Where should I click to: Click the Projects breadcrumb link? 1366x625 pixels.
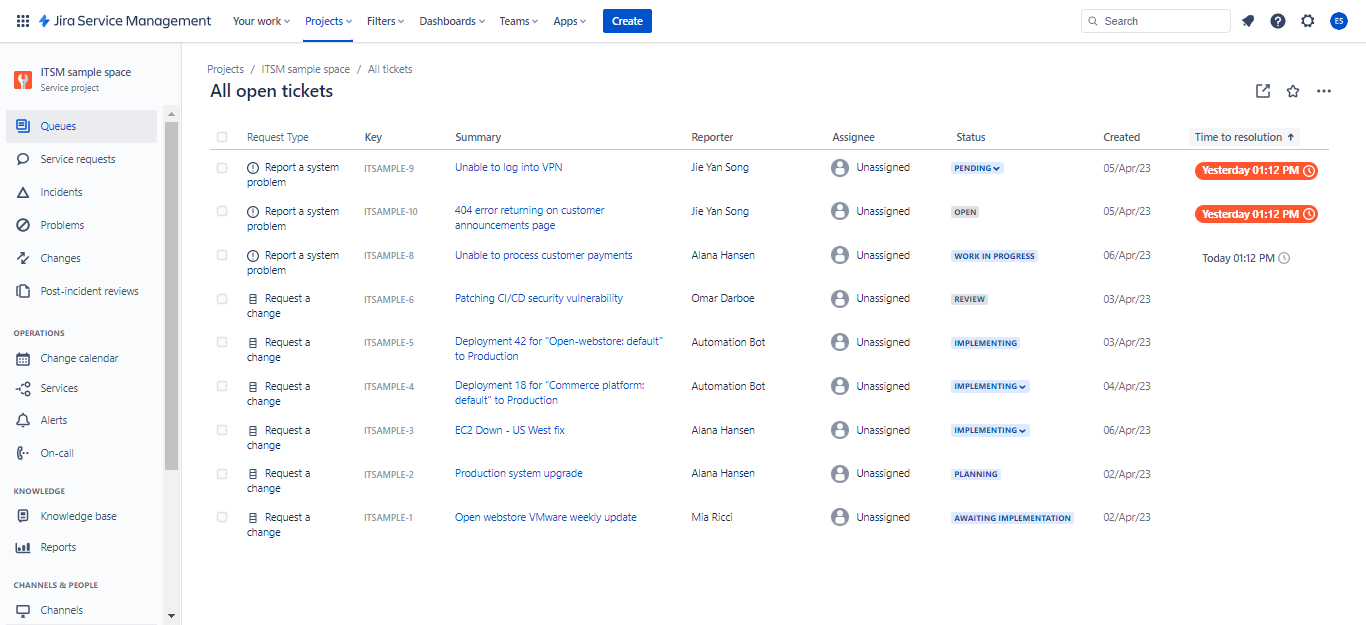pos(225,69)
